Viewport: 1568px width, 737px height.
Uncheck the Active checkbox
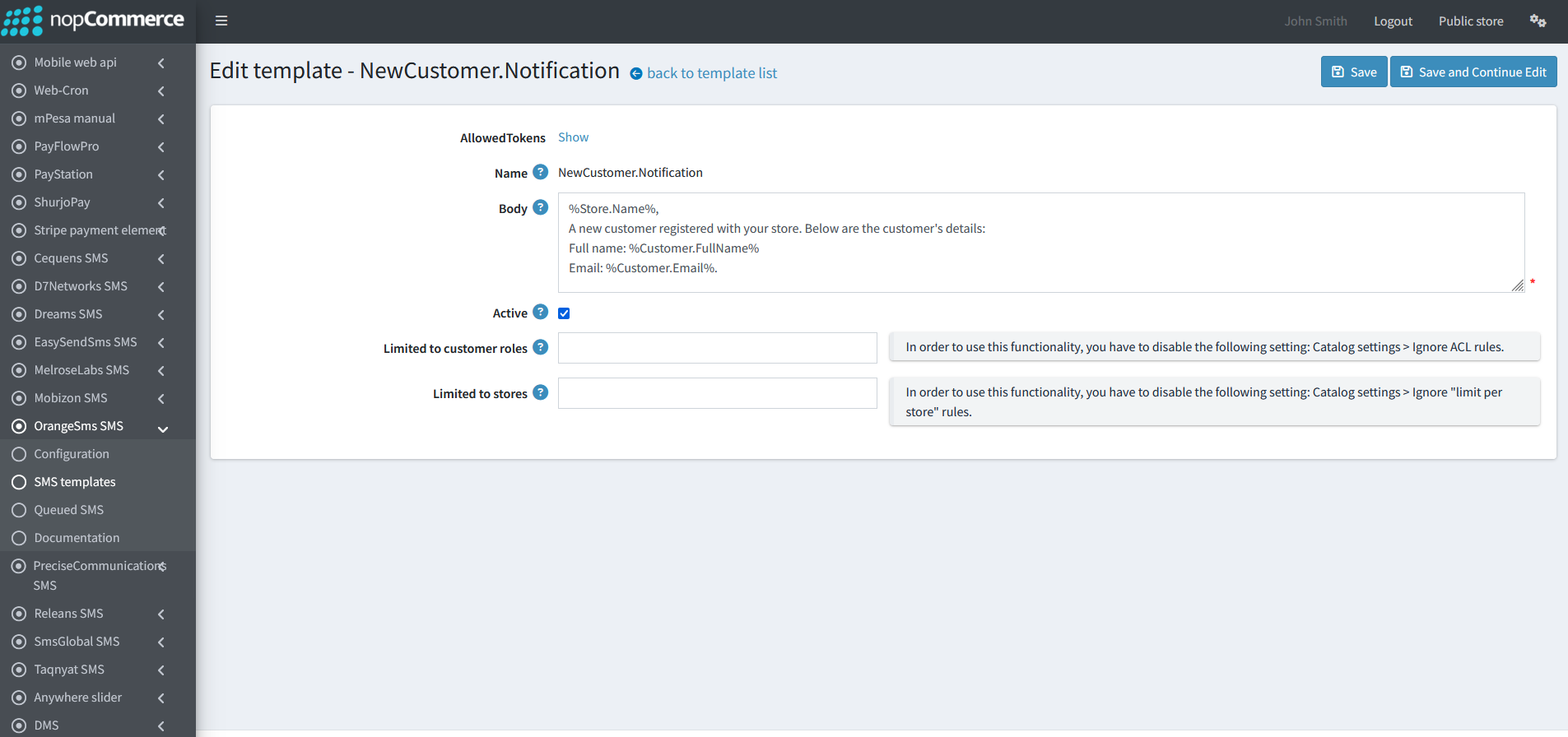pyautogui.click(x=564, y=313)
